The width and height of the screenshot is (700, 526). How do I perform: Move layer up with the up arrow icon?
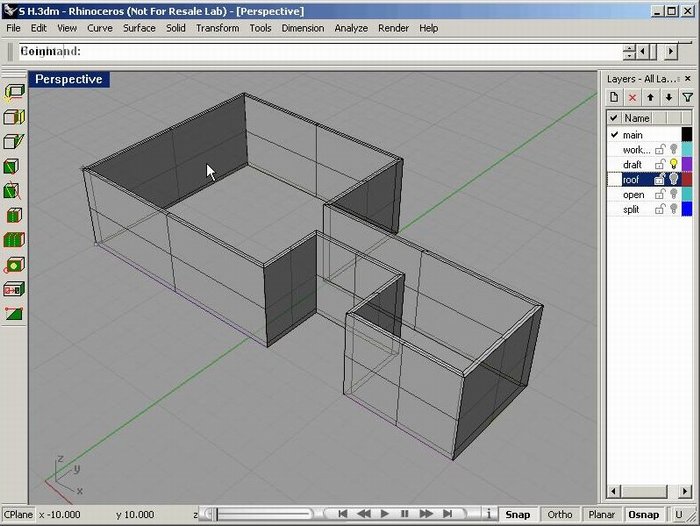coord(650,97)
